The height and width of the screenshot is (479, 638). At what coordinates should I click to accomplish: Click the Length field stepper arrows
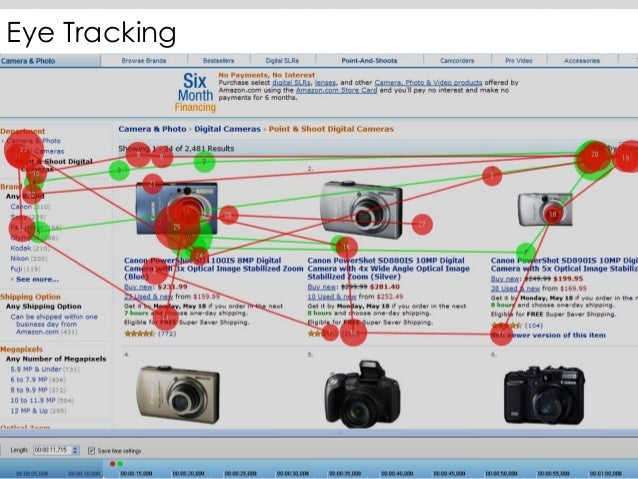coord(75,450)
